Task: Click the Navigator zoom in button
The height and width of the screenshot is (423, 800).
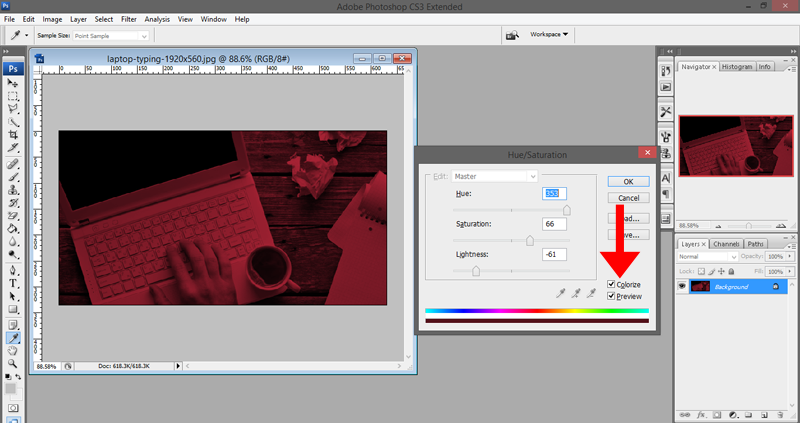Action: pos(781,226)
